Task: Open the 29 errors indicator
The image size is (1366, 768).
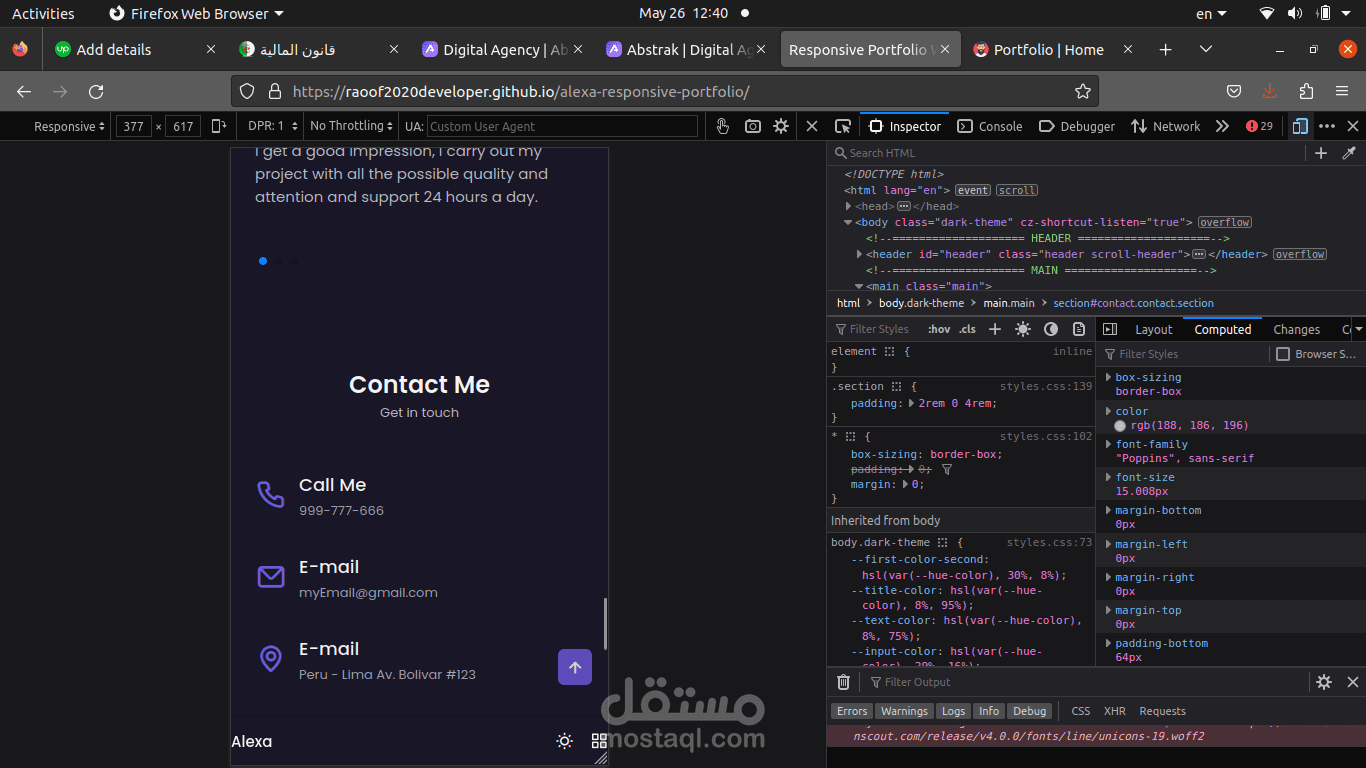Action: (1259, 126)
